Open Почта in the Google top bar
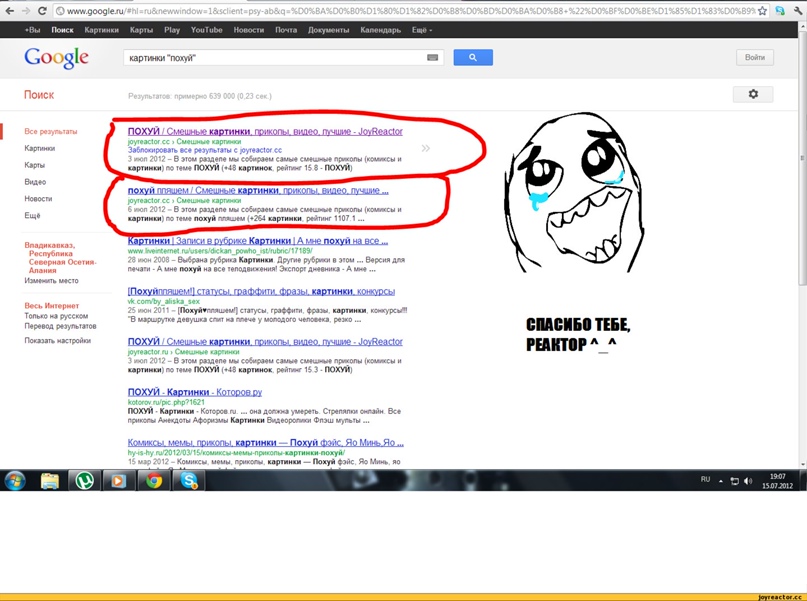807x601 pixels. point(286,30)
